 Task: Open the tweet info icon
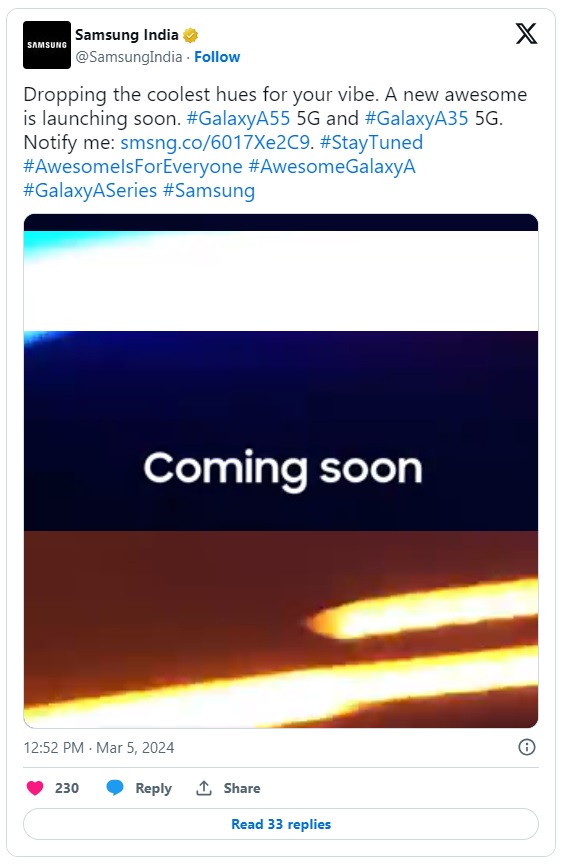(x=527, y=747)
